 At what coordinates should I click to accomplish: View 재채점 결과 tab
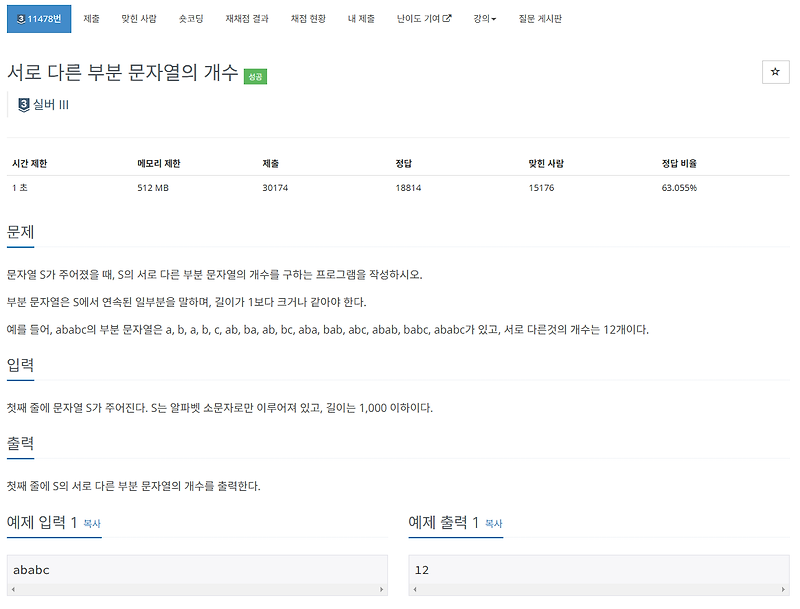tap(247, 19)
